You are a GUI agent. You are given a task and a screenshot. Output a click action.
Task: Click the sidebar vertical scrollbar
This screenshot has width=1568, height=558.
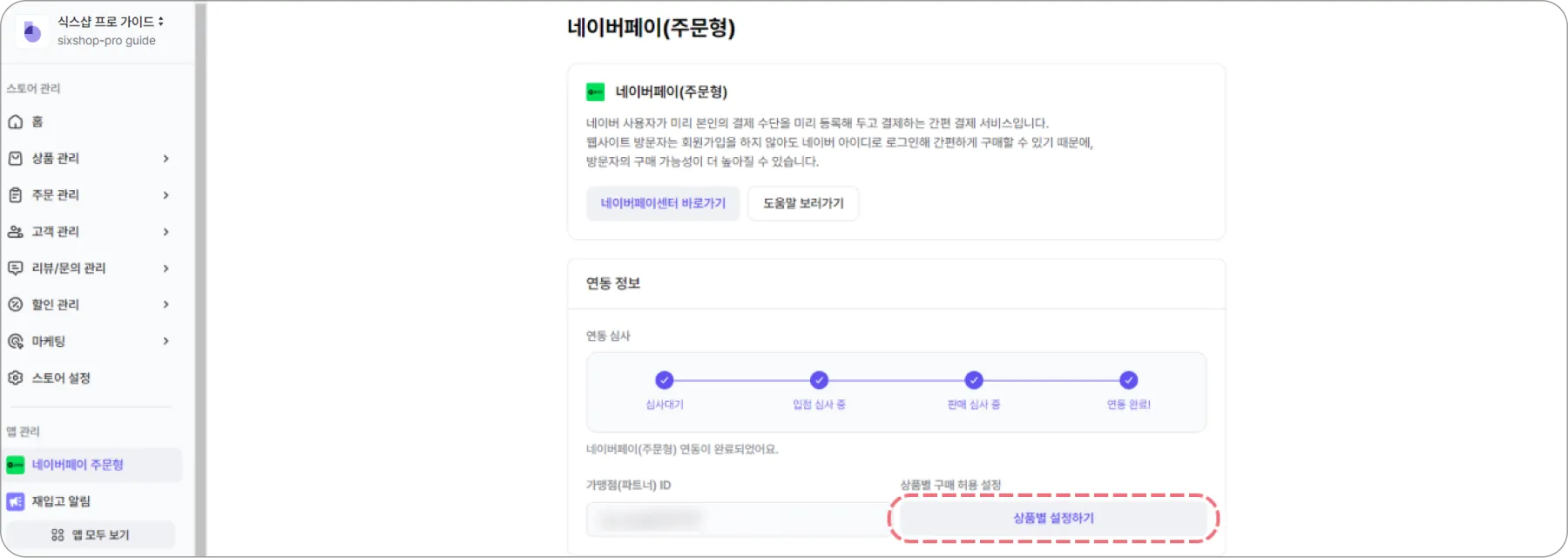(200, 279)
